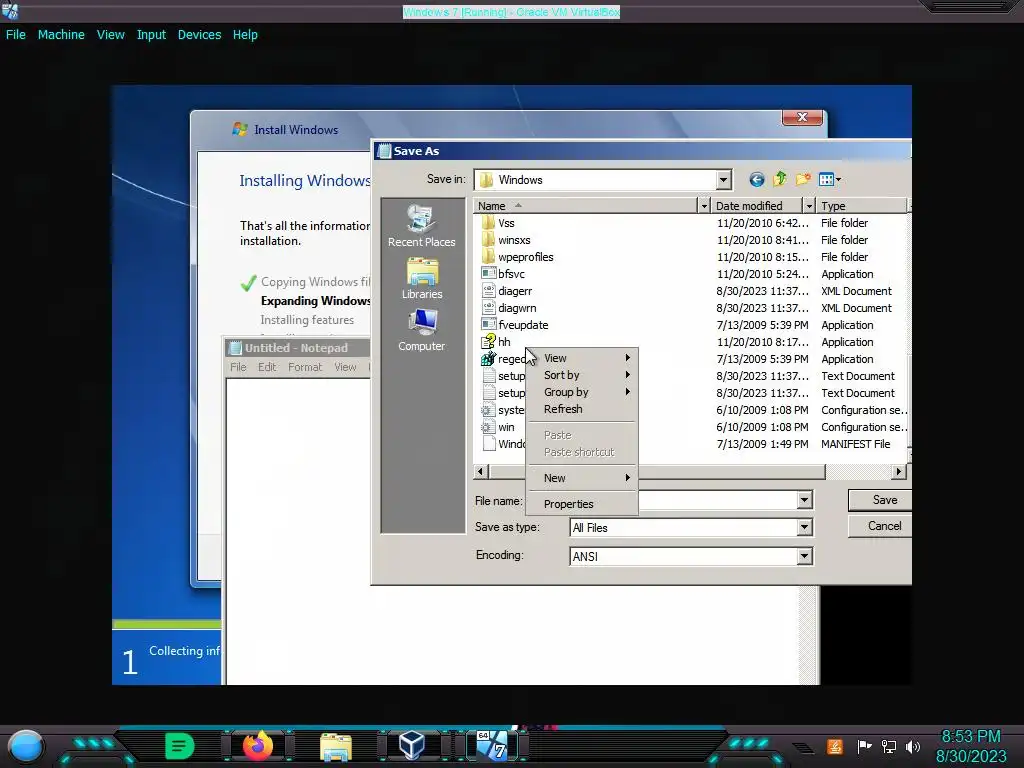Open Firefox from the taskbar
The height and width of the screenshot is (768, 1024).
click(x=257, y=745)
